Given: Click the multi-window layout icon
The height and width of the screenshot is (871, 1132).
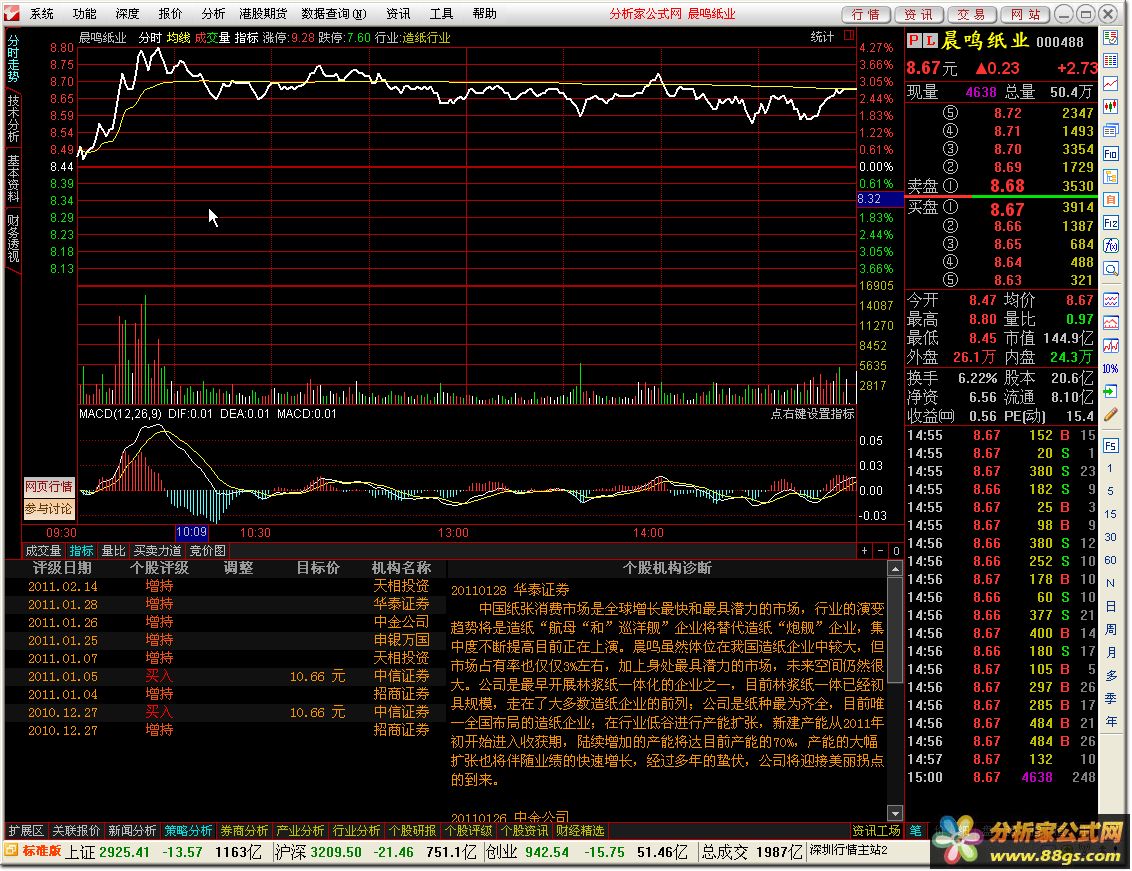Looking at the screenshot, I should click(x=1111, y=131).
